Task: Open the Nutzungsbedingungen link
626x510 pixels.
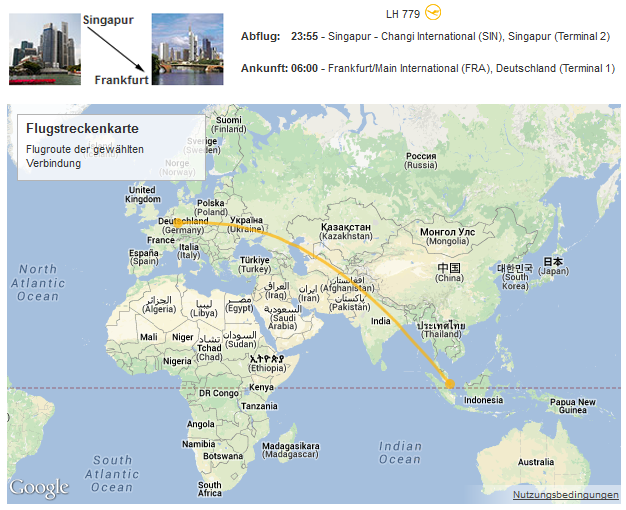Action: [x=565, y=495]
